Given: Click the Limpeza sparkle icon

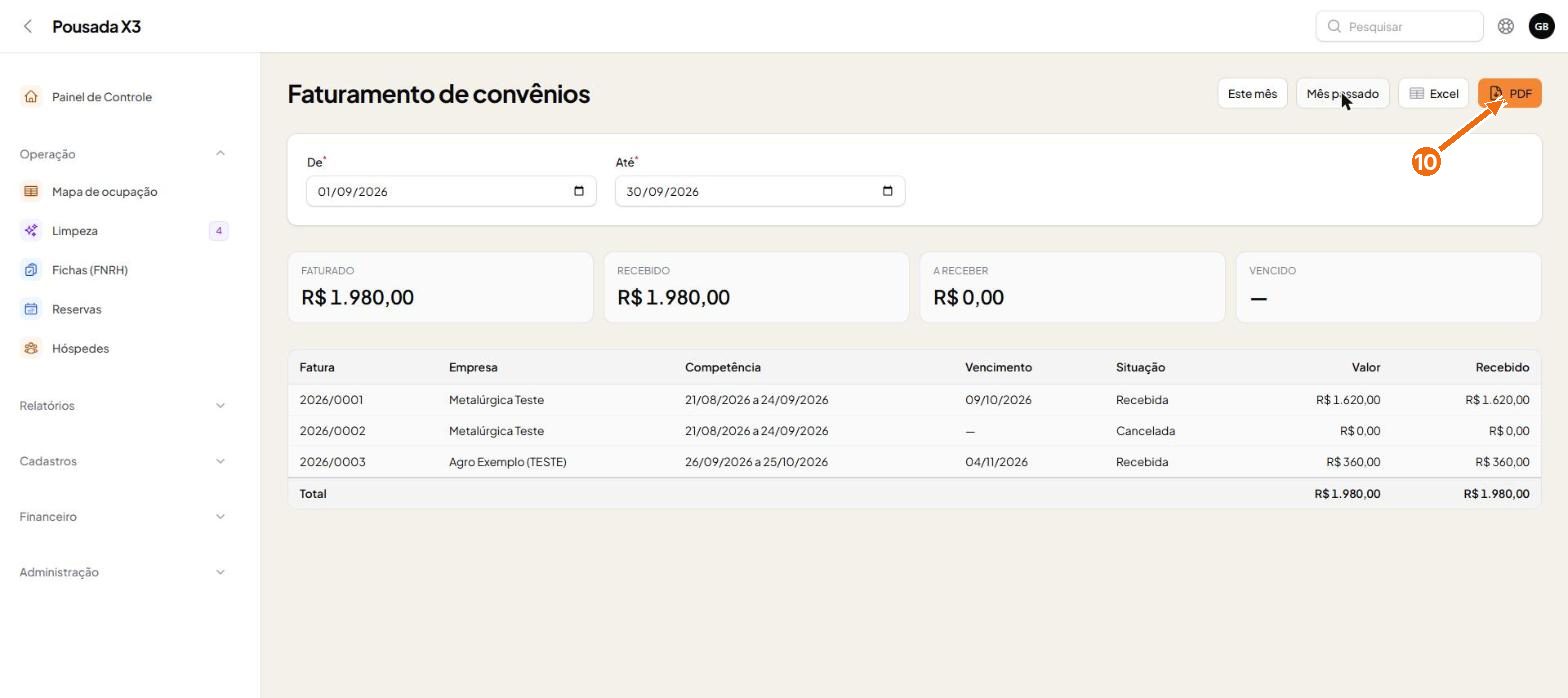Looking at the screenshot, I should tap(31, 231).
